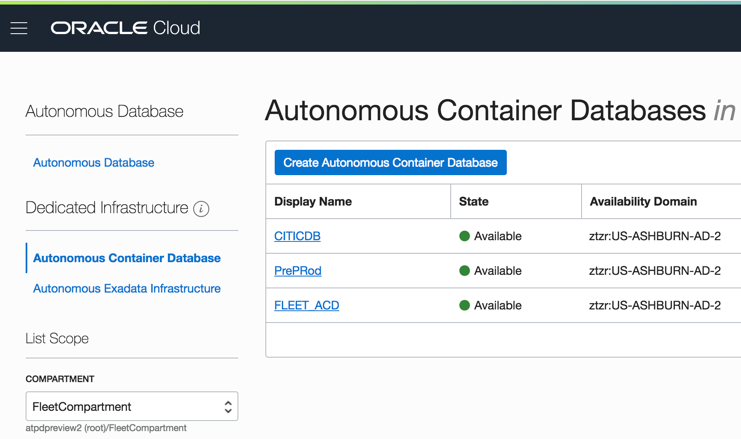
Task: Click Create Autonomous Container Database button
Action: click(x=390, y=163)
